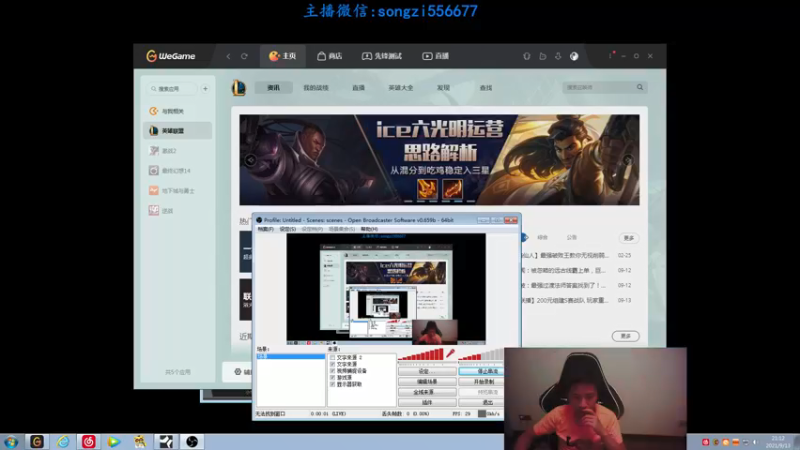Open the ice六光明运营 banner
The width and height of the screenshot is (800, 450).
[439, 160]
